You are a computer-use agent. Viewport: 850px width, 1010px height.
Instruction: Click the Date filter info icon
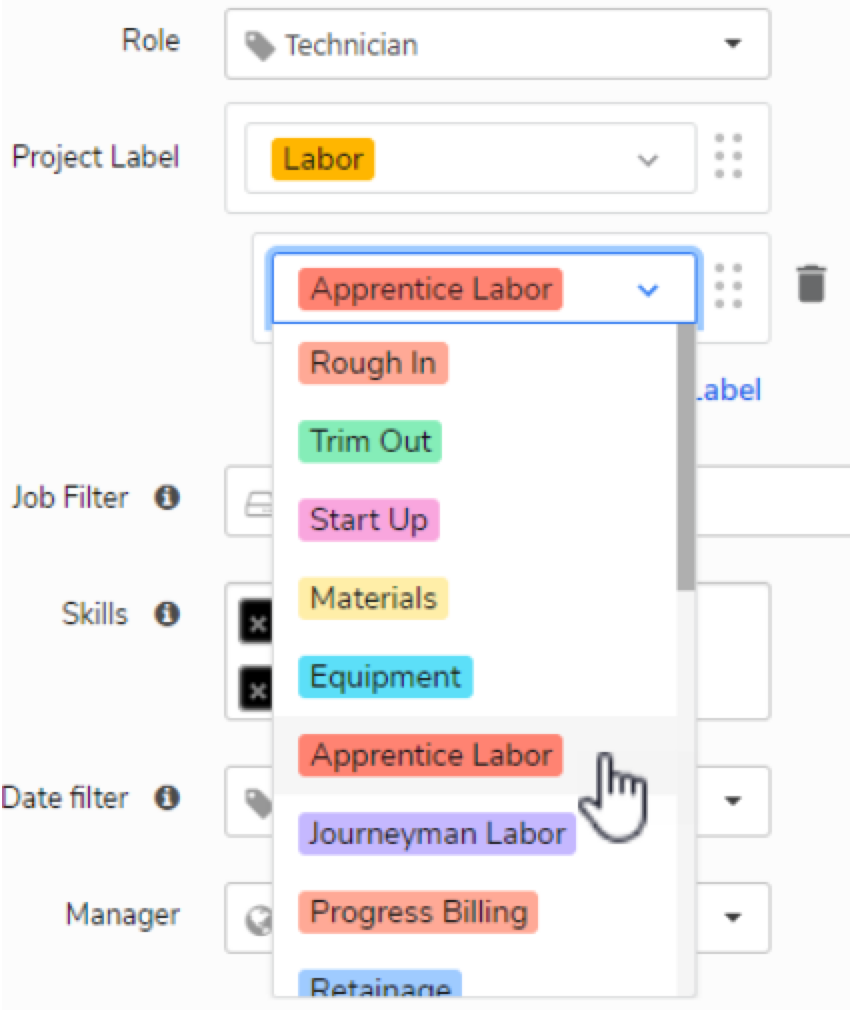click(167, 797)
